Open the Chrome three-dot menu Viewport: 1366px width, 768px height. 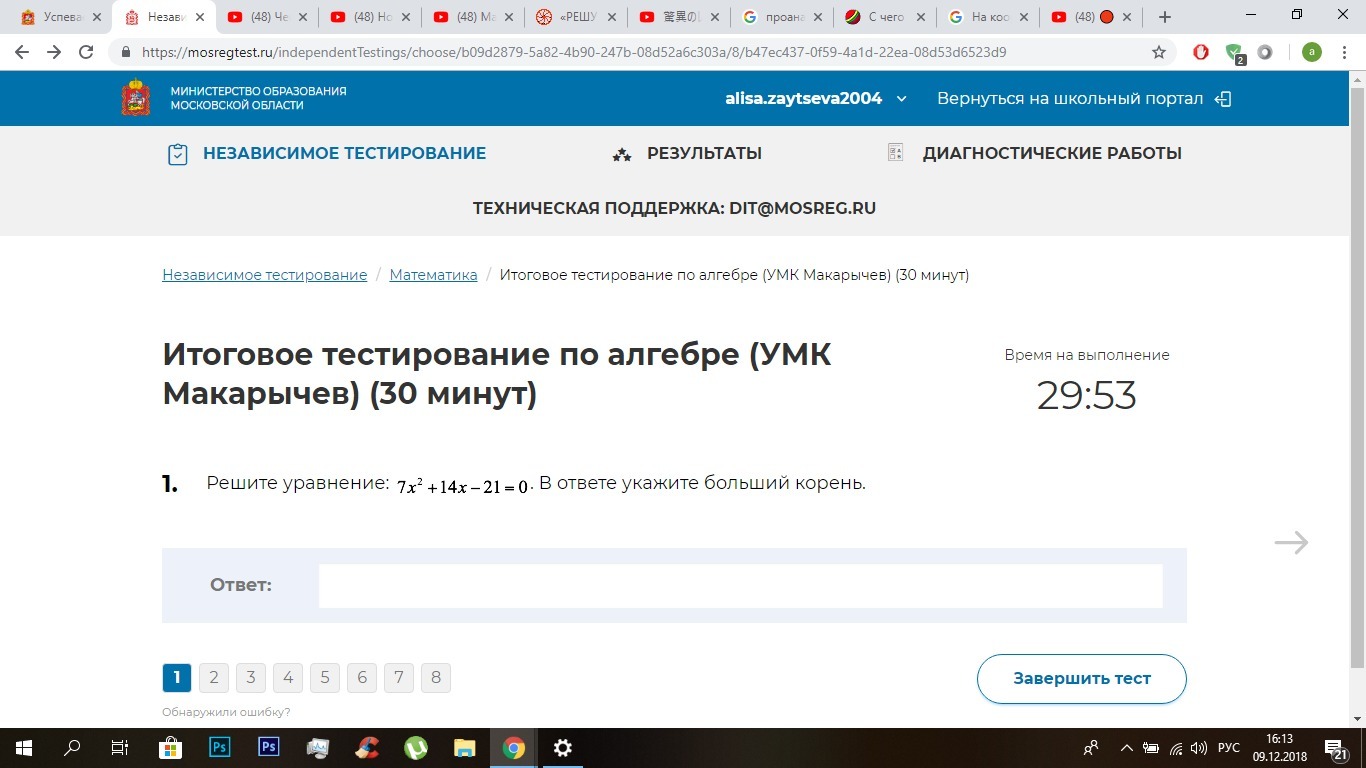(x=1345, y=52)
